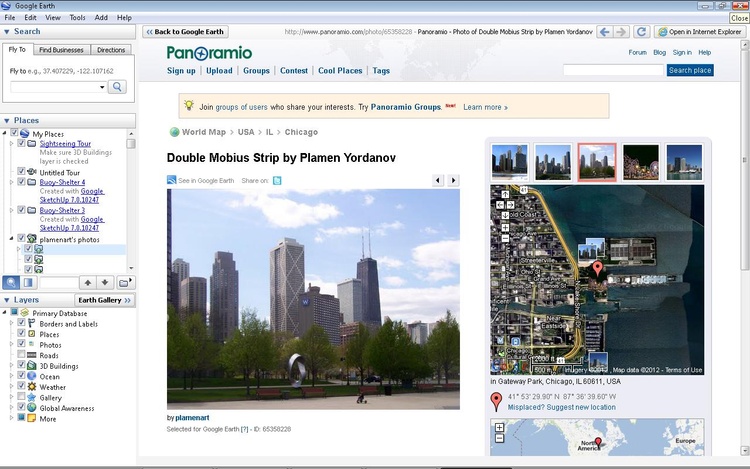Click the red map pin on satellite map
Viewport: 750px width, 469px height.
coord(598,268)
